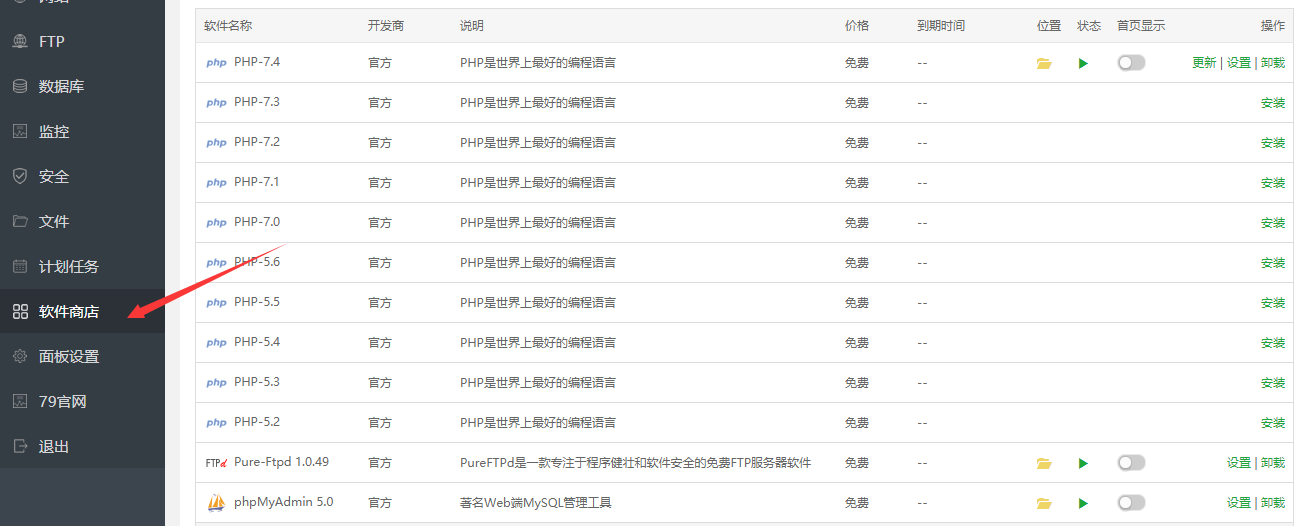
Task: Click 安装 in the PHP-5.4 row
Action: [1273, 343]
